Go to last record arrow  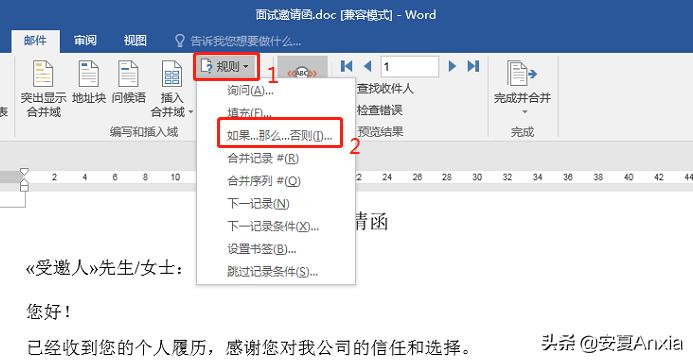pyautogui.click(x=473, y=66)
